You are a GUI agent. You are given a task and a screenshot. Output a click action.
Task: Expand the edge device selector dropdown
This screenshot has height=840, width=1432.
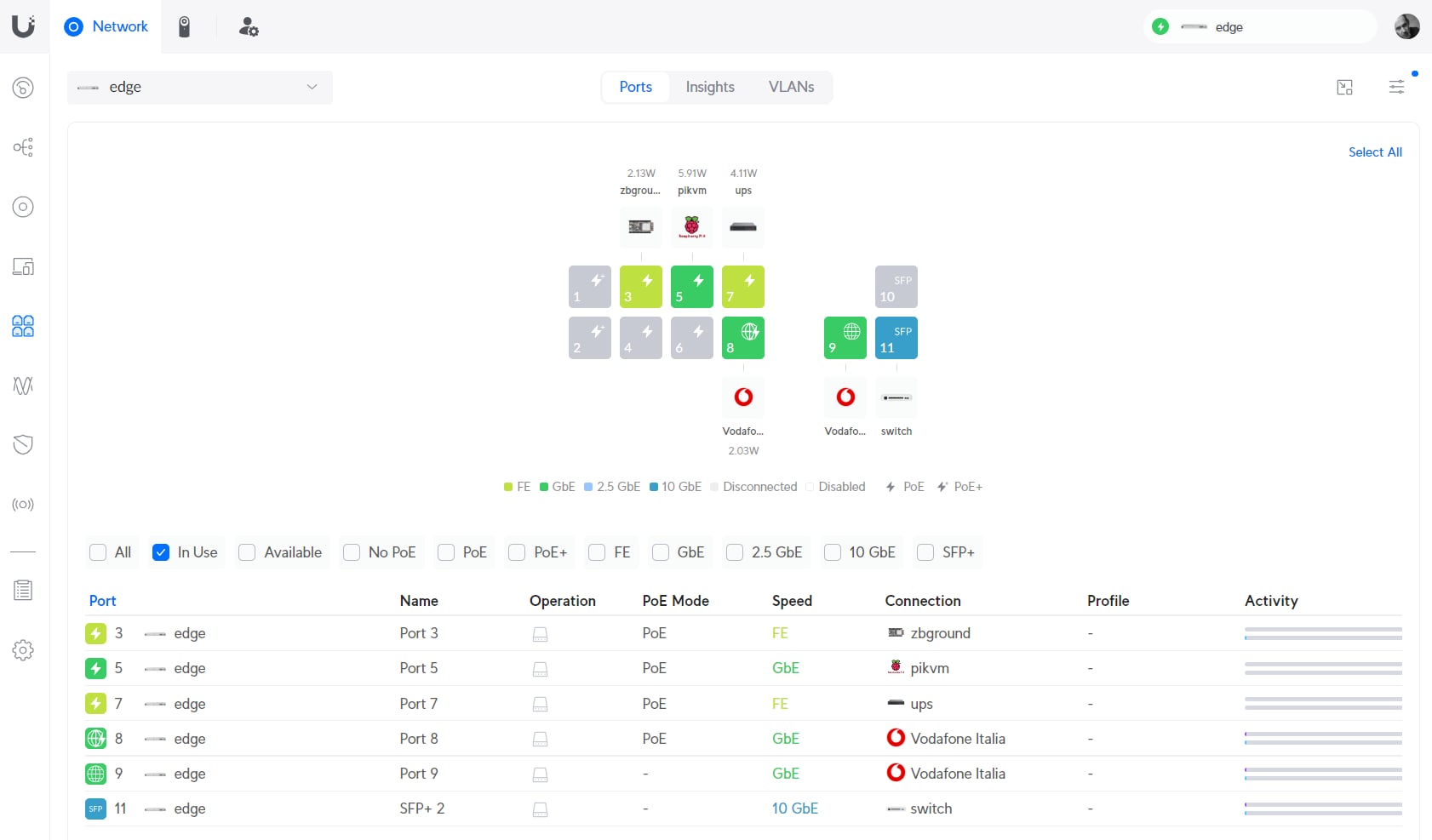pyautogui.click(x=200, y=87)
